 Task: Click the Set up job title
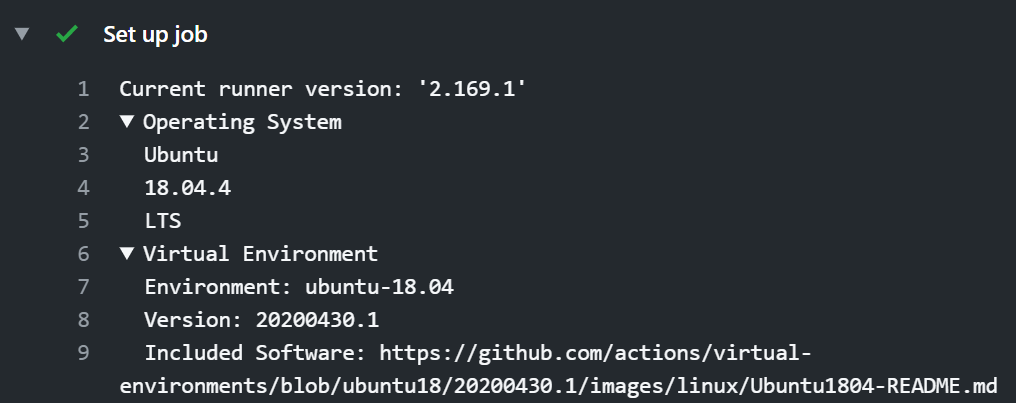[x=155, y=34]
